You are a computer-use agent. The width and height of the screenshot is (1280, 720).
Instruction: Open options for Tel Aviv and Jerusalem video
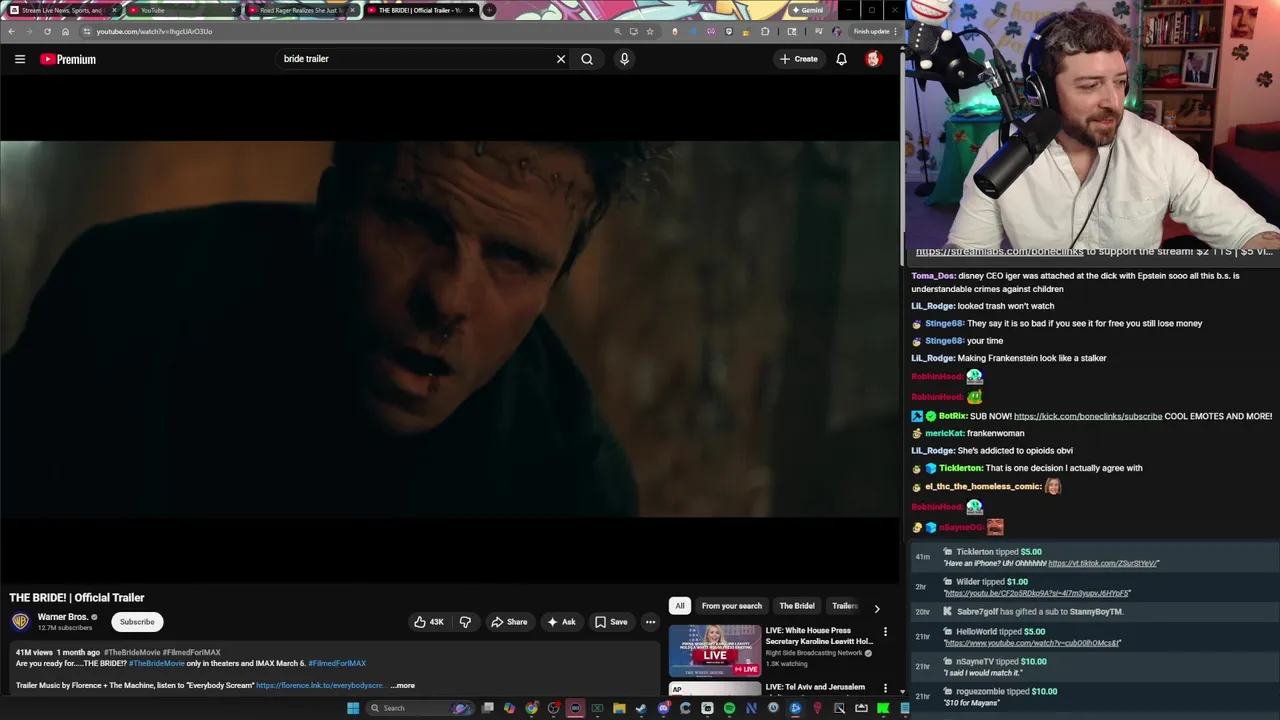click(x=885, y=688)
